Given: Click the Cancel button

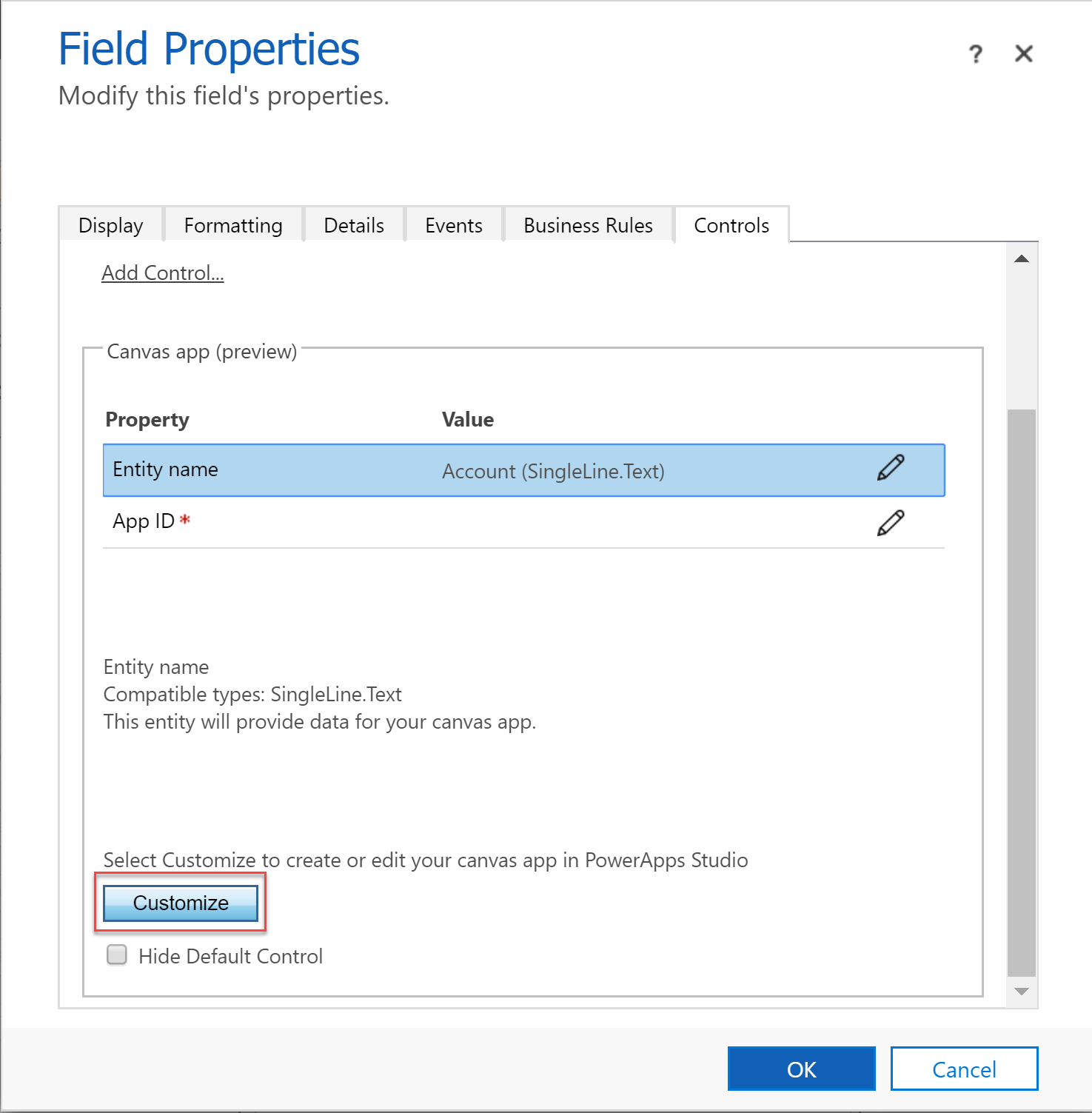Looking at the screenshot, I should pos(964,1069).
